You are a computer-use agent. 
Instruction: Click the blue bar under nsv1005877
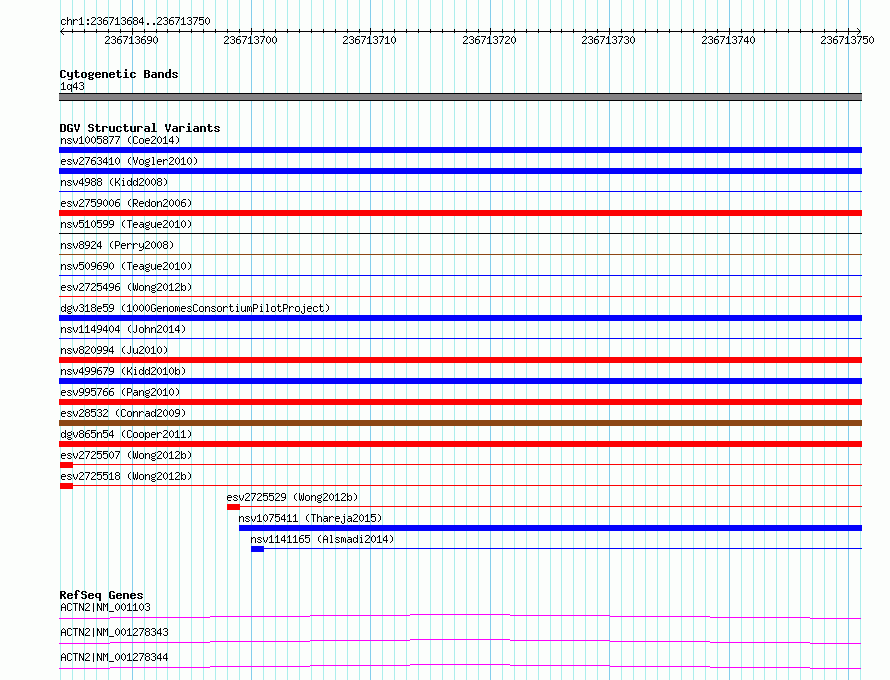tap(460, 150)
